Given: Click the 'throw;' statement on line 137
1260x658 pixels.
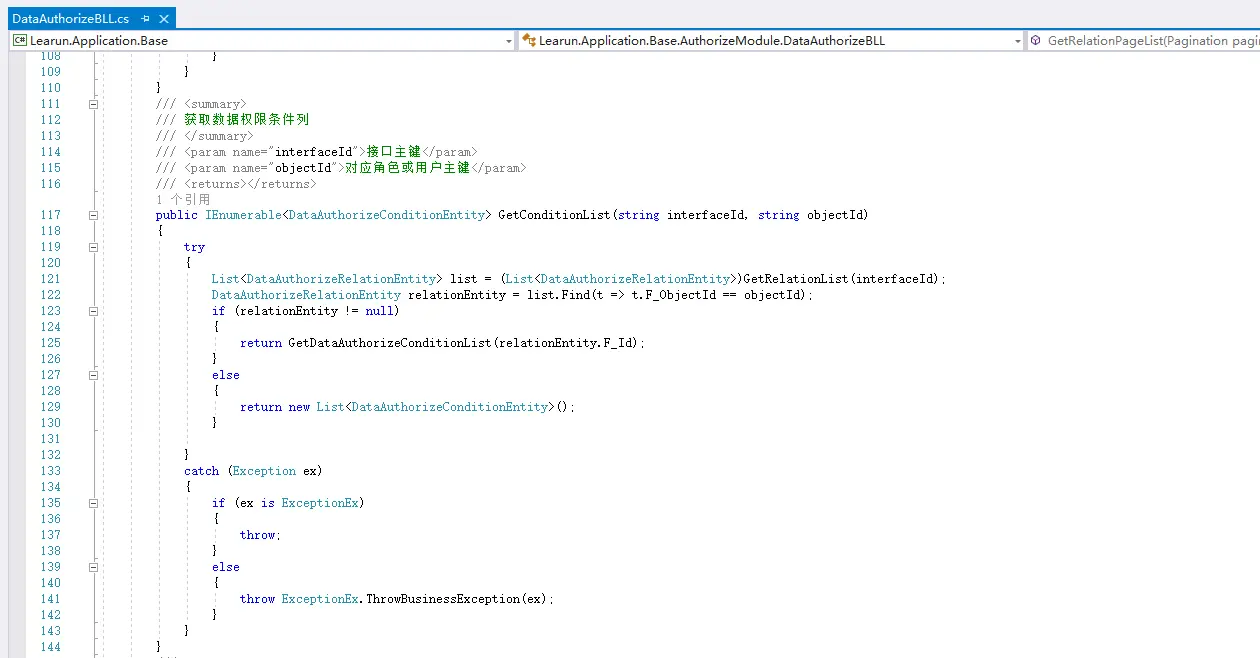Looking at the screenshot, I should (260, 535).
